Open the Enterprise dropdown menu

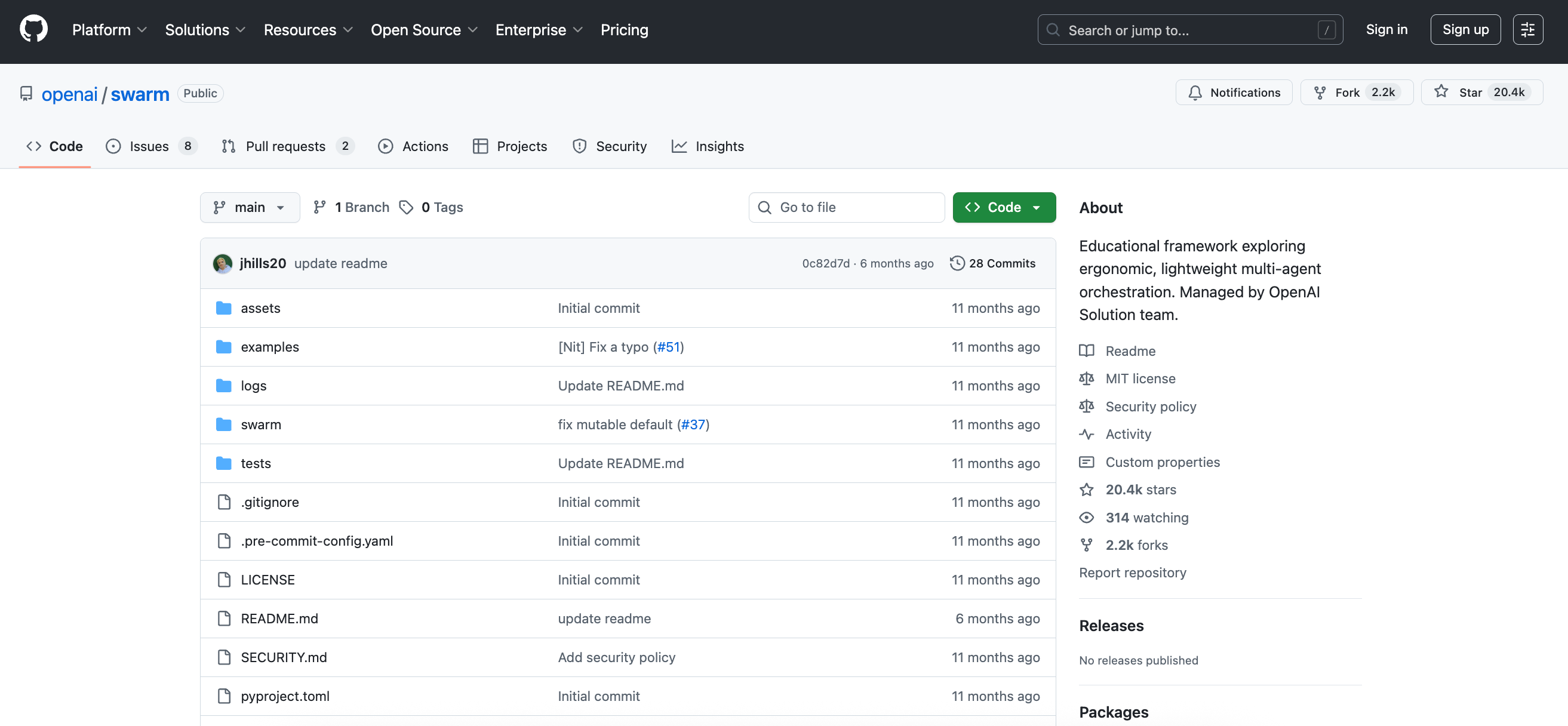click(x=539, y=30)
